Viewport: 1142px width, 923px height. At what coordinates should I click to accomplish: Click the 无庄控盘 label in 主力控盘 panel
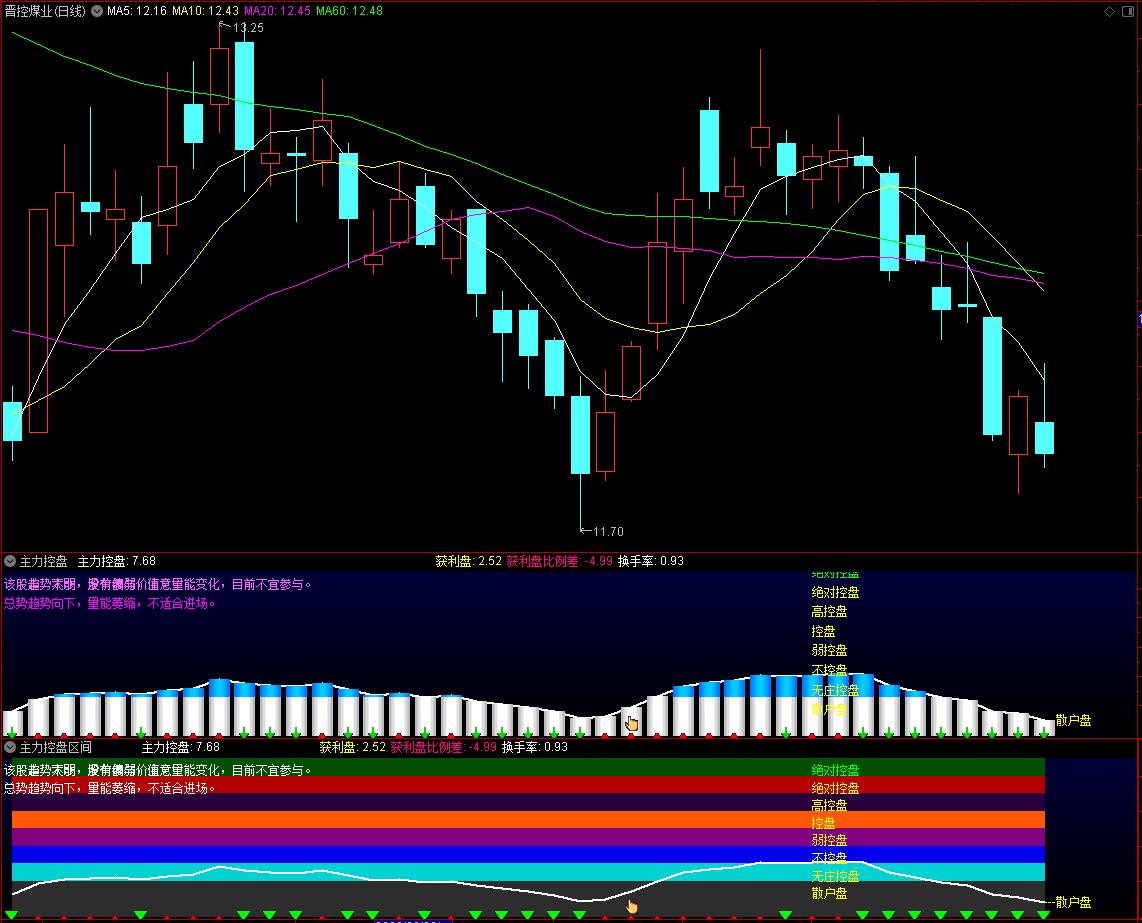(x=835, y=690)
